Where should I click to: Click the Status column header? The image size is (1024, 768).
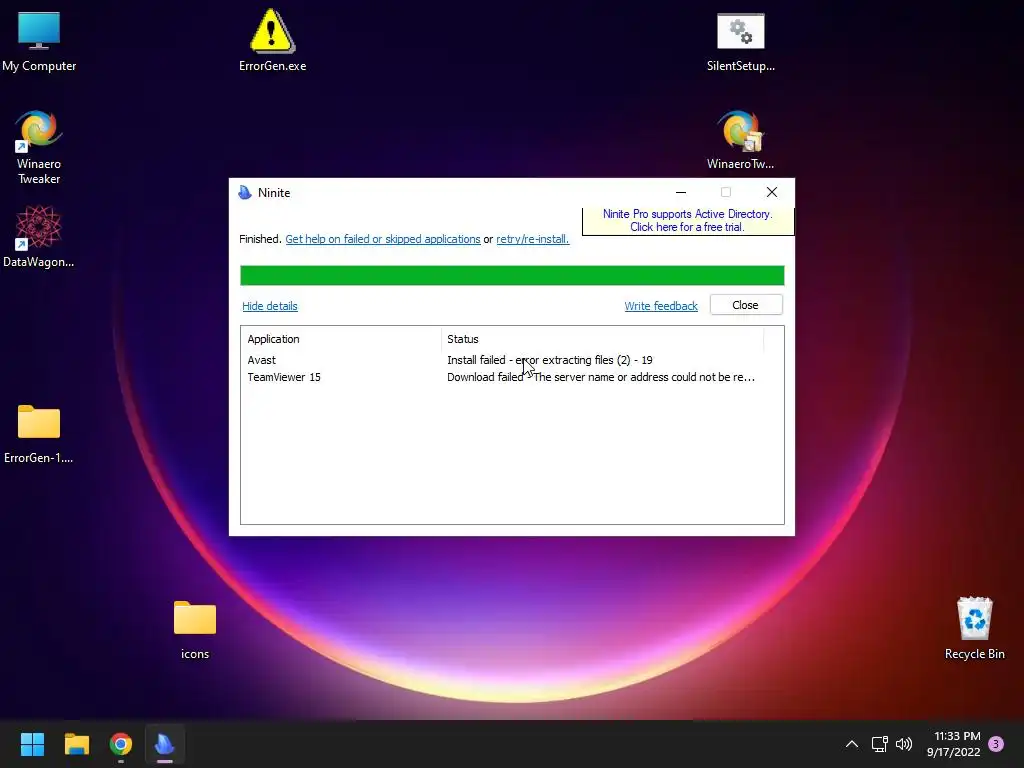[602, 339]
